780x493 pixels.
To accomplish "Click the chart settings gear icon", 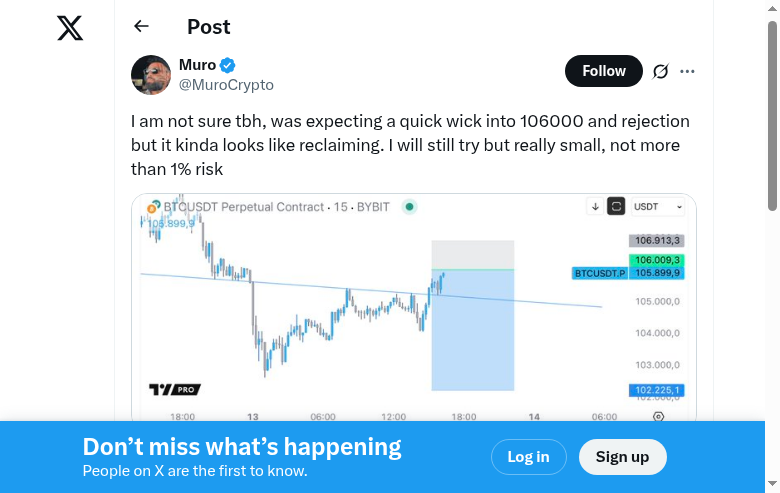I will [x=658, y=416].
